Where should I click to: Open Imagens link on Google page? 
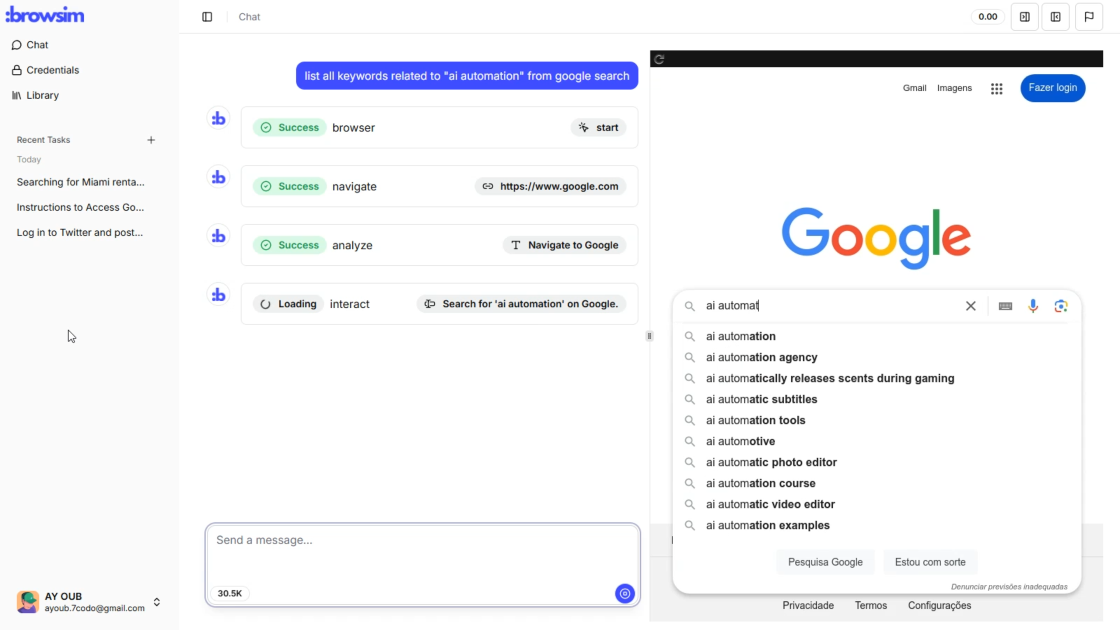pyautogui.click(x=954, y=88)
